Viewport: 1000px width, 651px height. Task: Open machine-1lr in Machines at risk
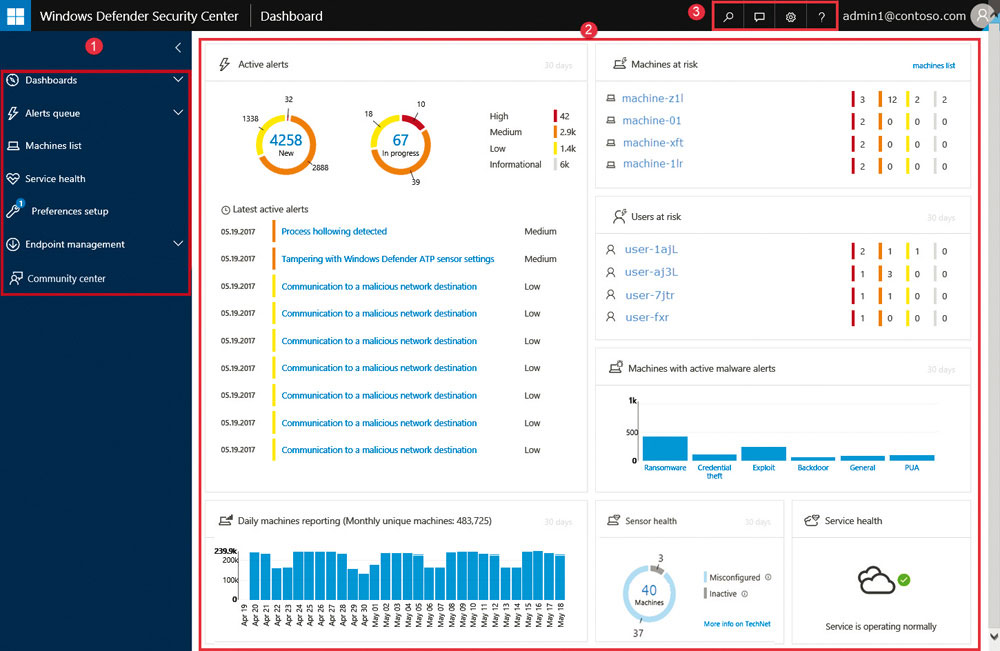click(652, 164)
